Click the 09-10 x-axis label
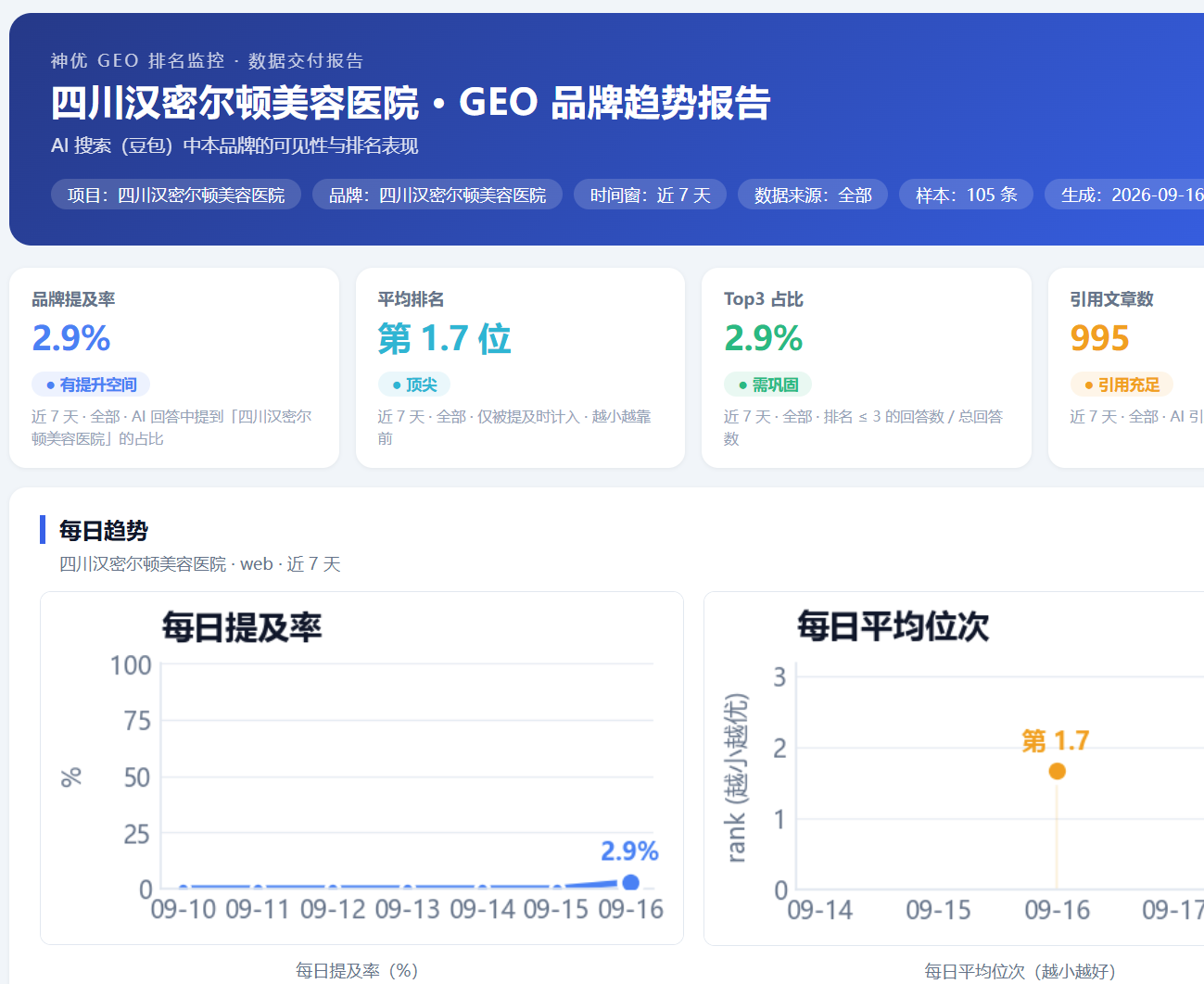Image resolution: width=1204 pixels, height=984 pixels. 184,909
